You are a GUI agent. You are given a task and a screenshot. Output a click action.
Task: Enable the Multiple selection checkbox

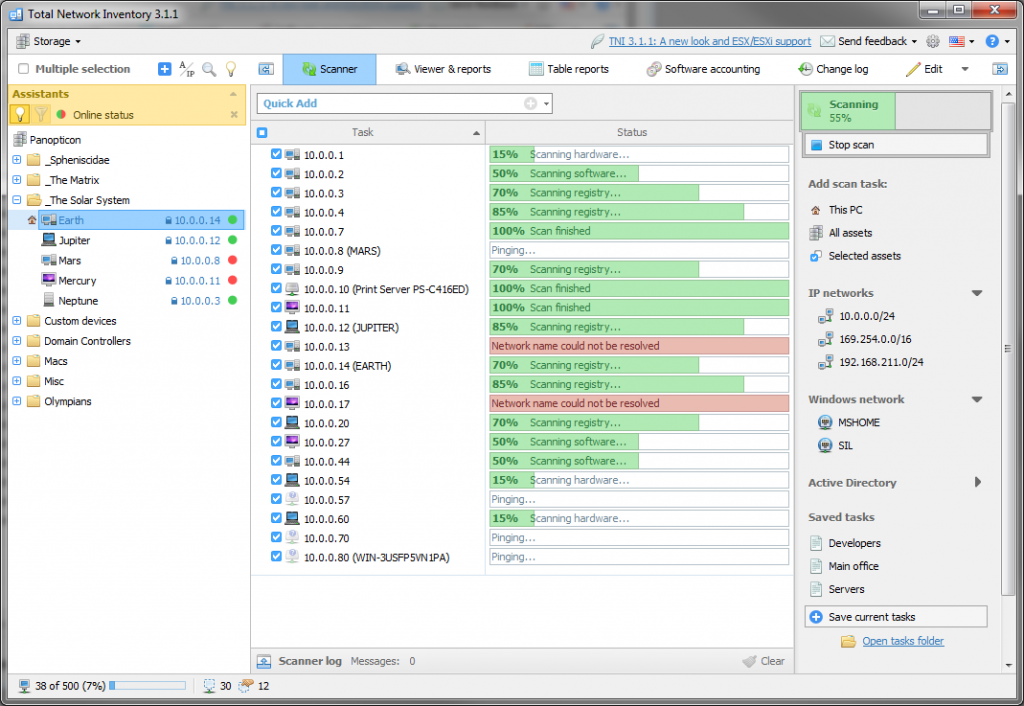click(24, 69)
